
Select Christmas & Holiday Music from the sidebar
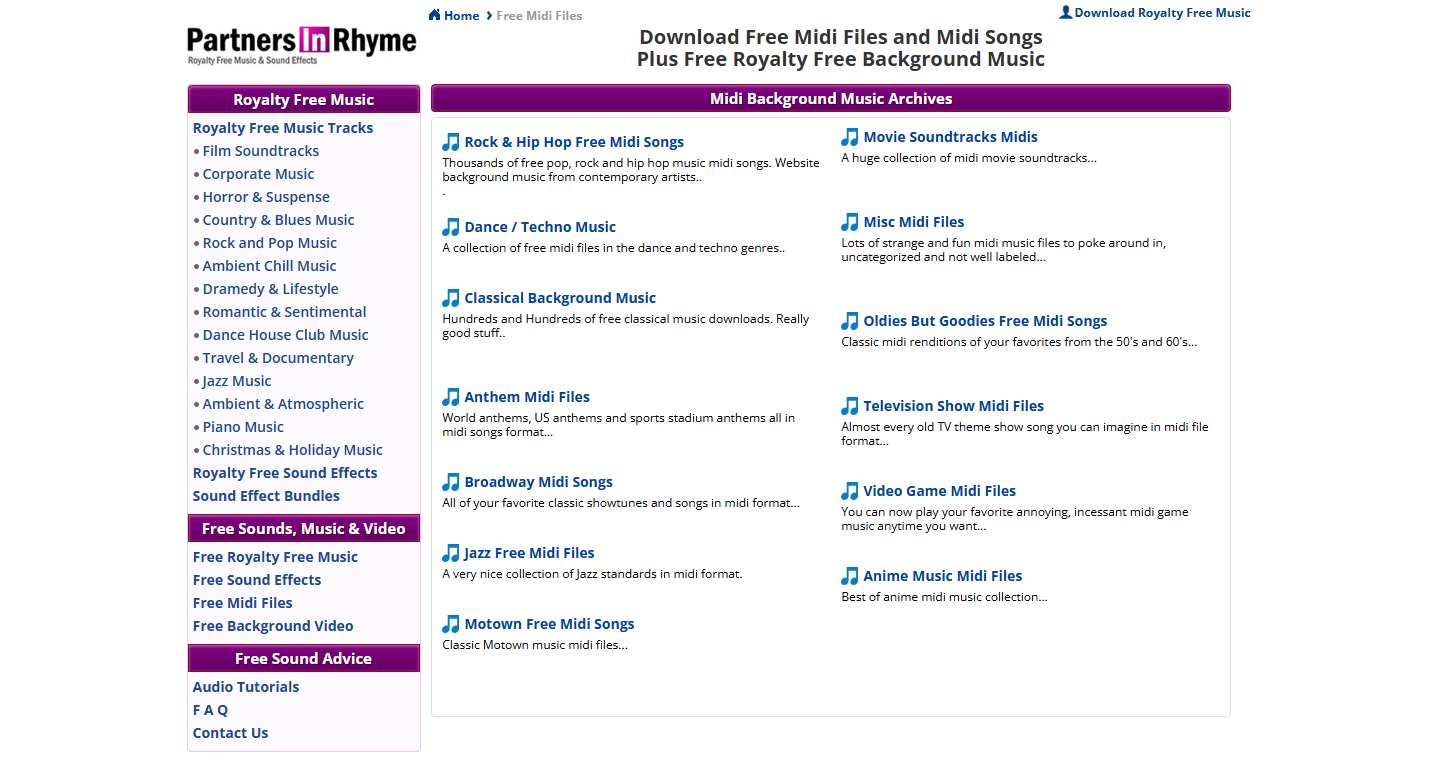click(x=291, y=449)
